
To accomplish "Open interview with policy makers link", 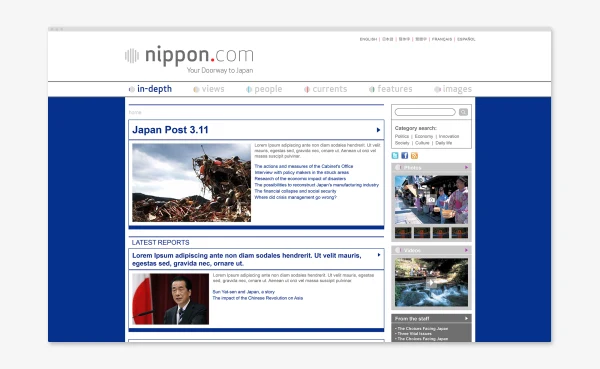I will [302, 172].
